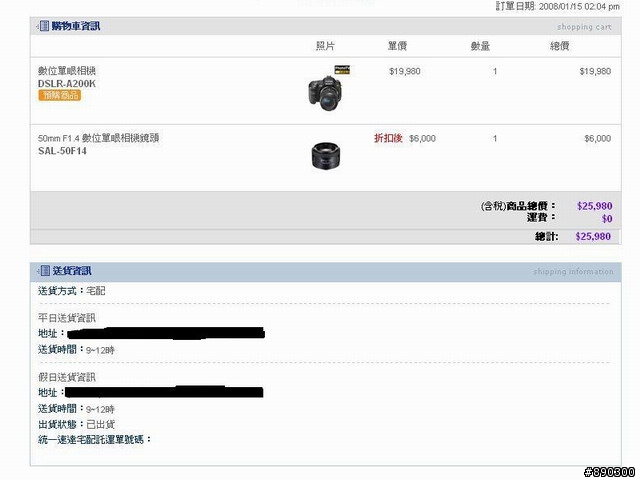Screen dimensions: 640x480
Task: Click the yellow badge above camera photo
Action: (342, 69)
